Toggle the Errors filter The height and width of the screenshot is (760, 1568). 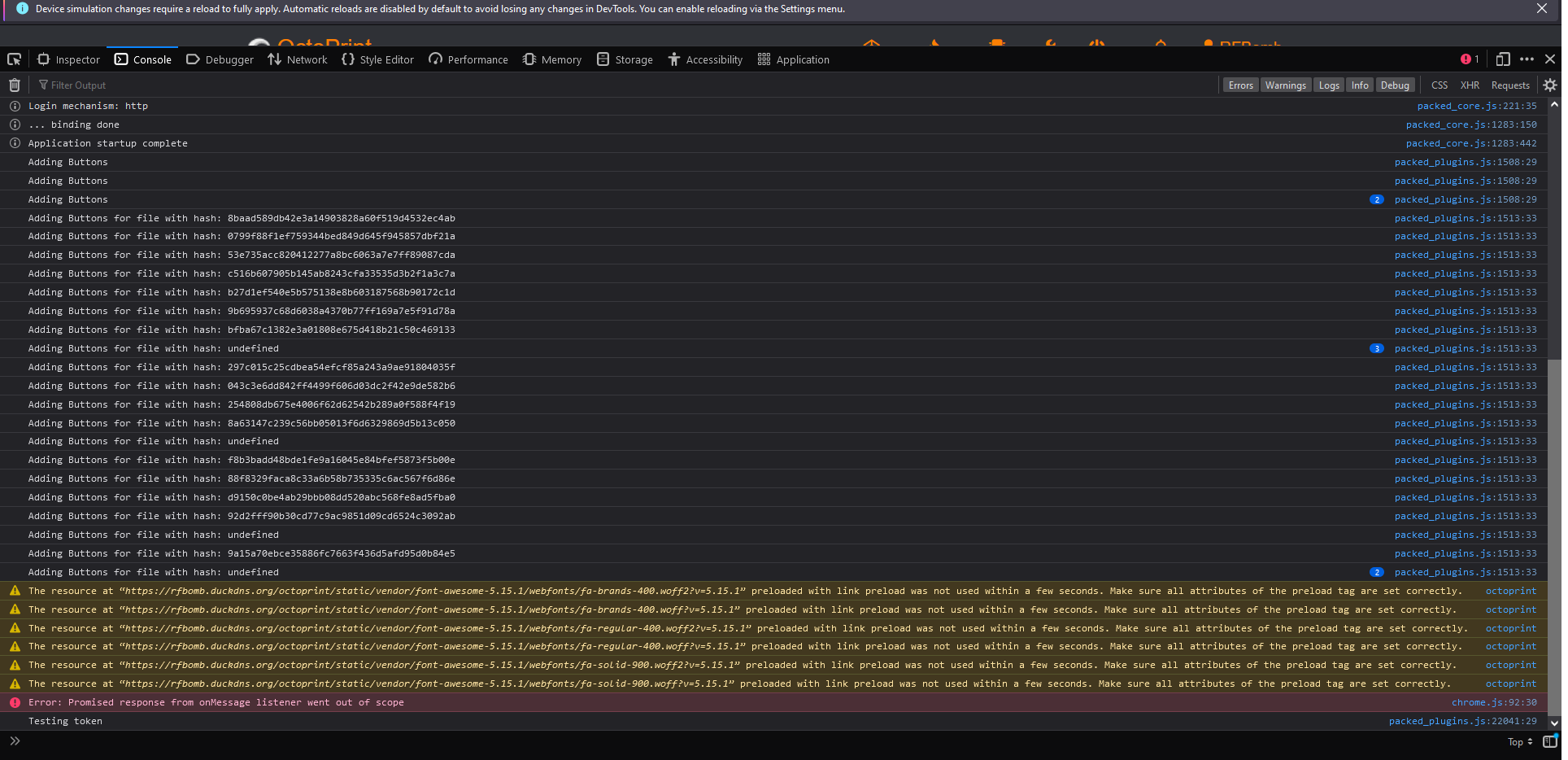tap(1240, 85)
